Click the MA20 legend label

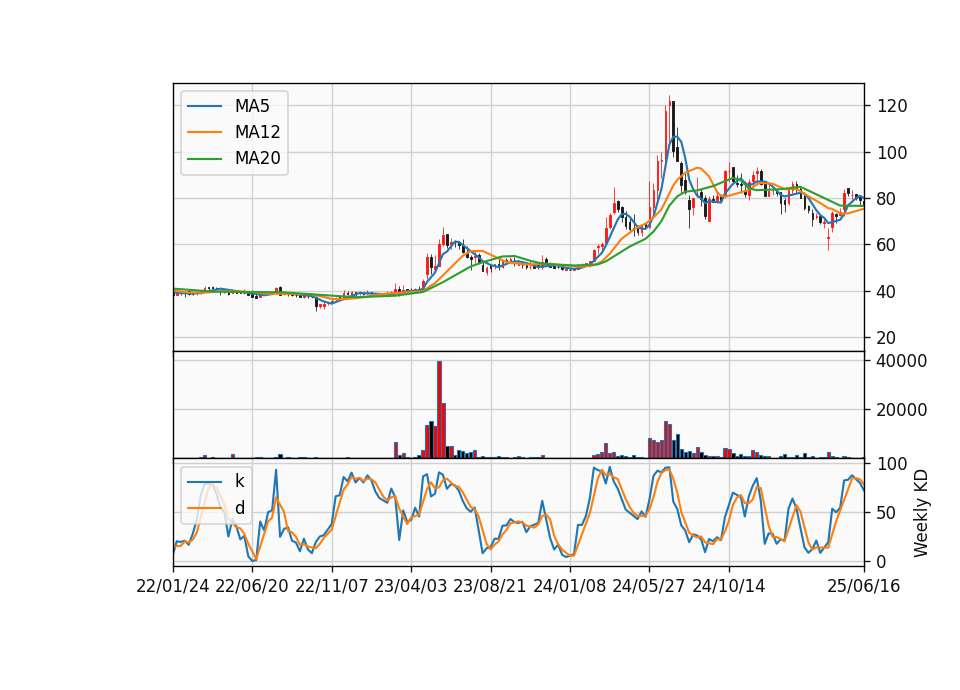point(257,159)
